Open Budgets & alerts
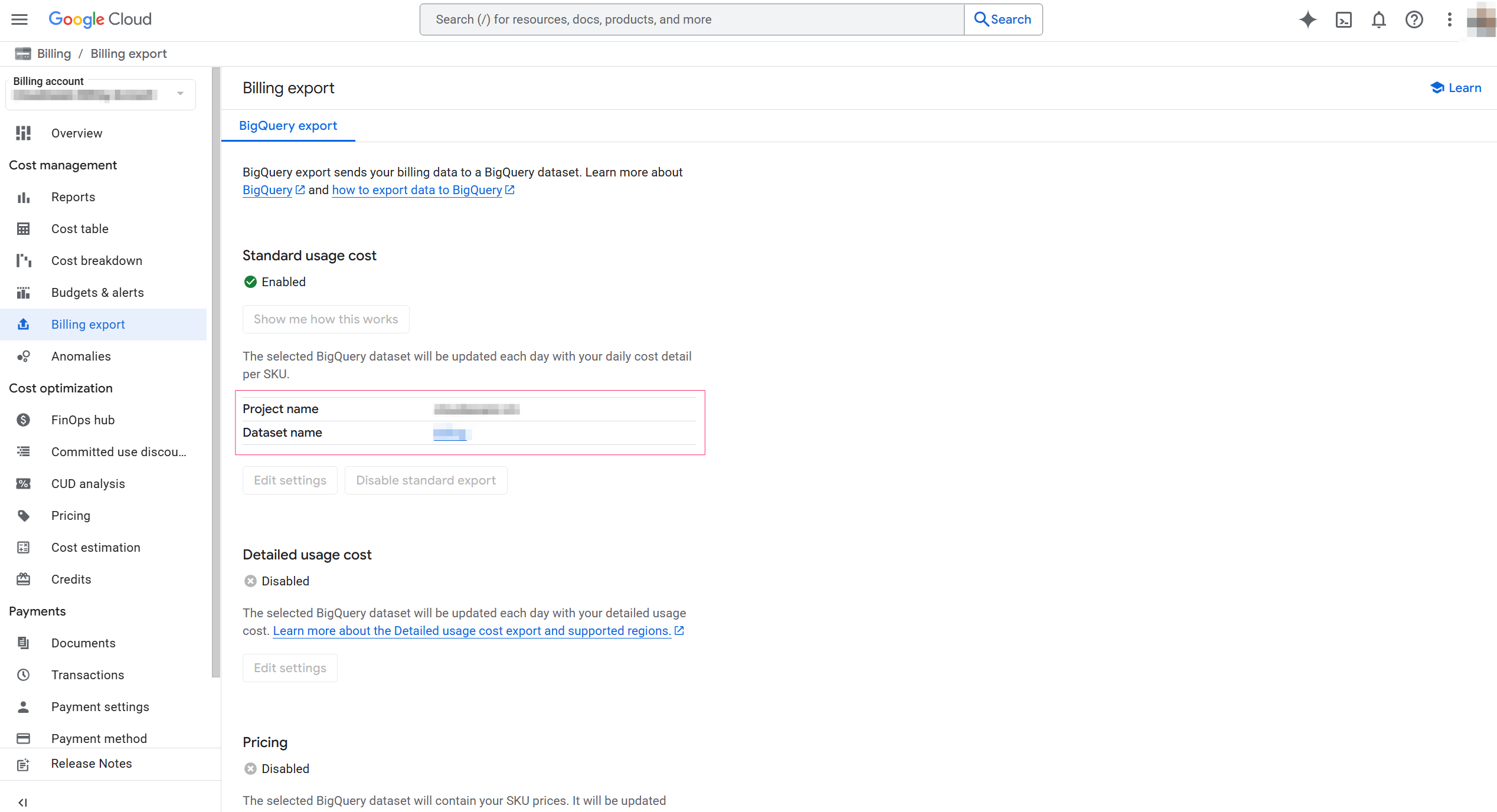The image size is (1497, 812). click(97, 292)
